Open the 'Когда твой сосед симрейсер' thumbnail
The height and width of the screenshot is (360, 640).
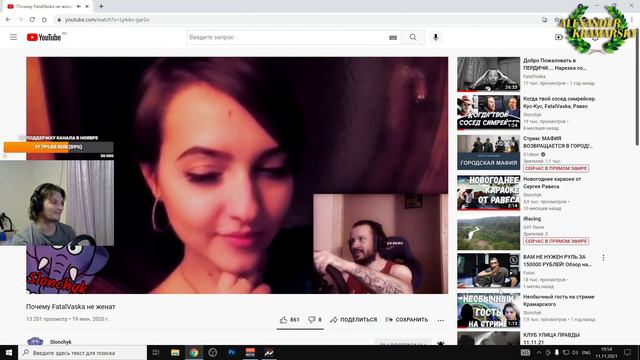488,113
